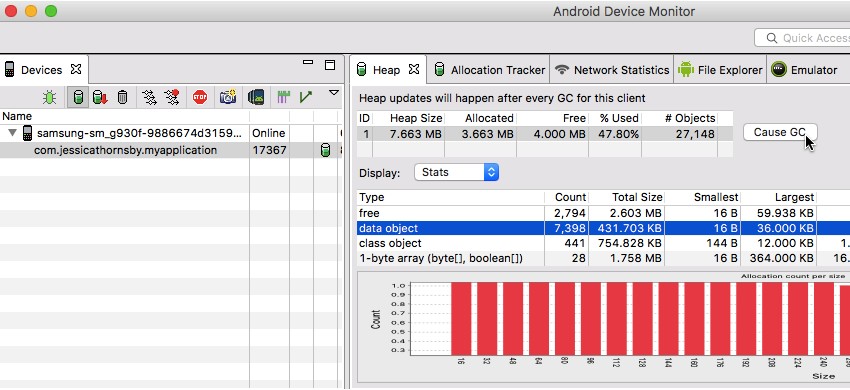Screen dimensions: 850x390
Task: Select the Devices tab
Action: 41,70
